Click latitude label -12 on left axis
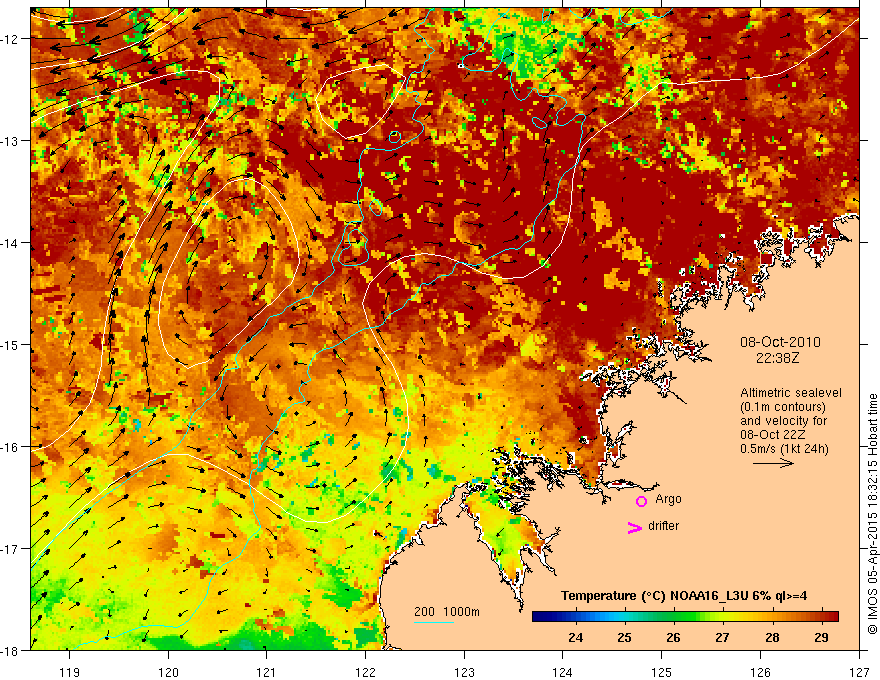This screenshot has height=680, width=880. coord(10,39)
